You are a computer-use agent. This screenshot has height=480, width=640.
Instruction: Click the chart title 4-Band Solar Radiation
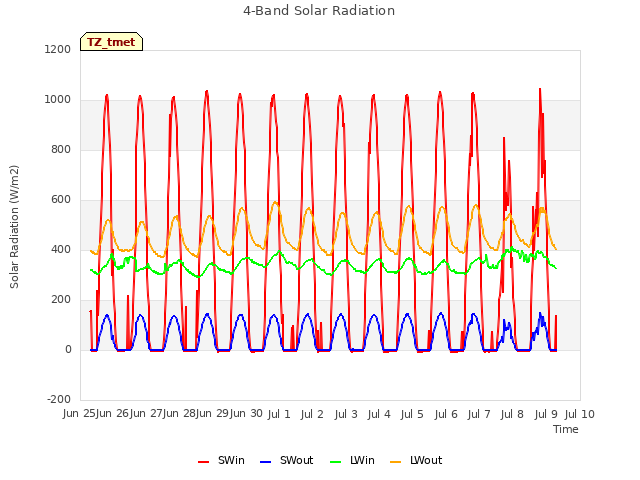point(319,11)
